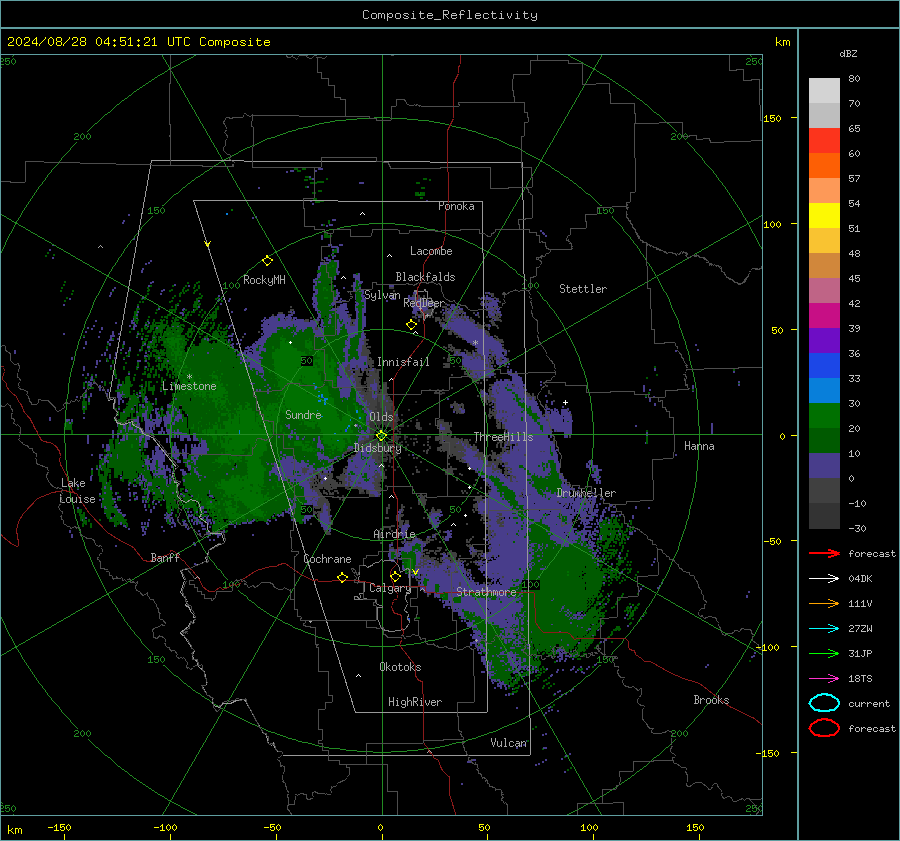Click the -150 tick on bottom axis
900x841 pixels.
point(59,827)
